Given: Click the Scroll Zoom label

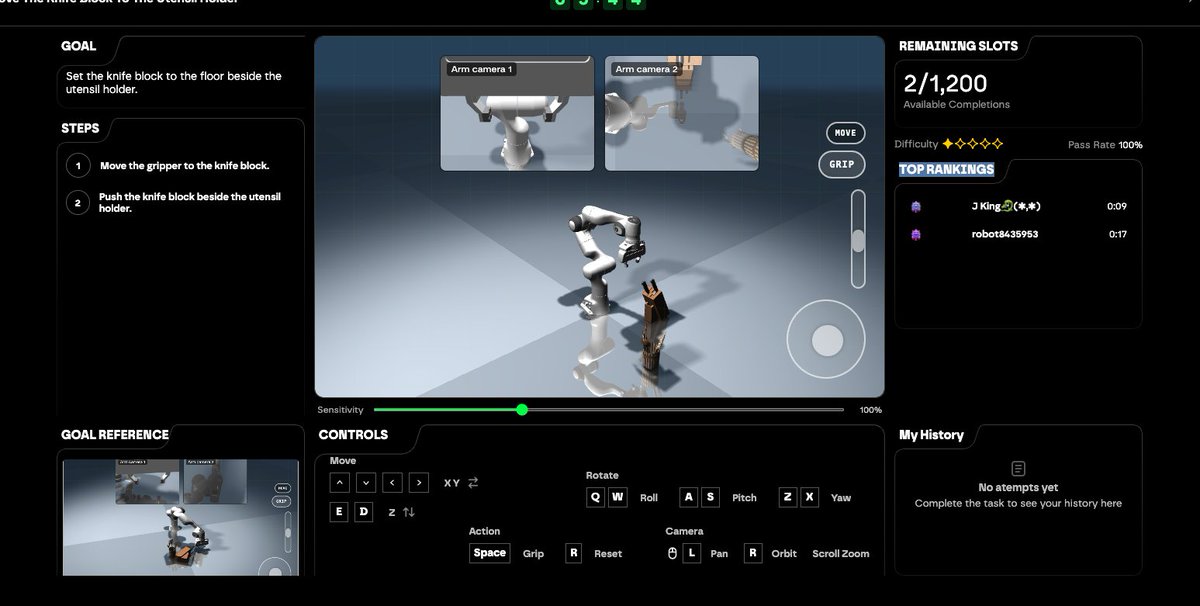Looking at the screenshot, I should point(840,553).
